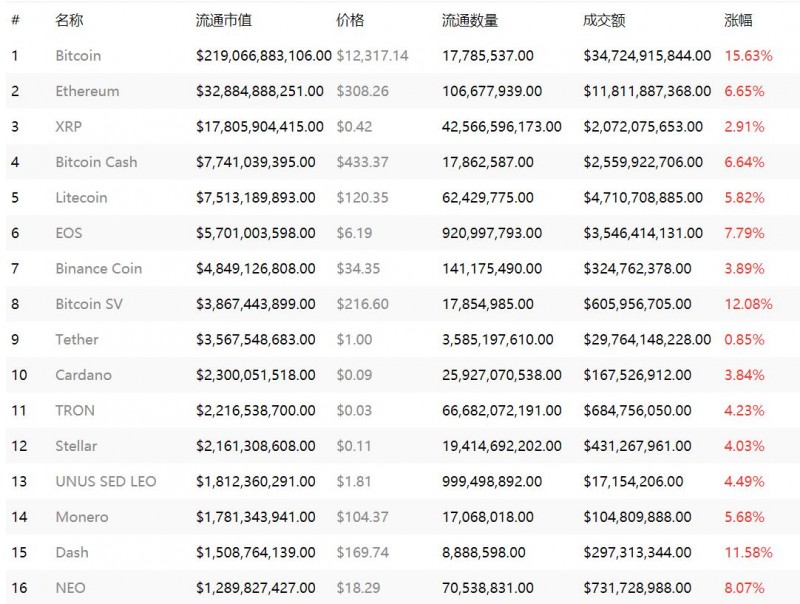Screen dimensions: 800x604
Task: Open the EOS coin link
Action: click(x=69, y=233)
